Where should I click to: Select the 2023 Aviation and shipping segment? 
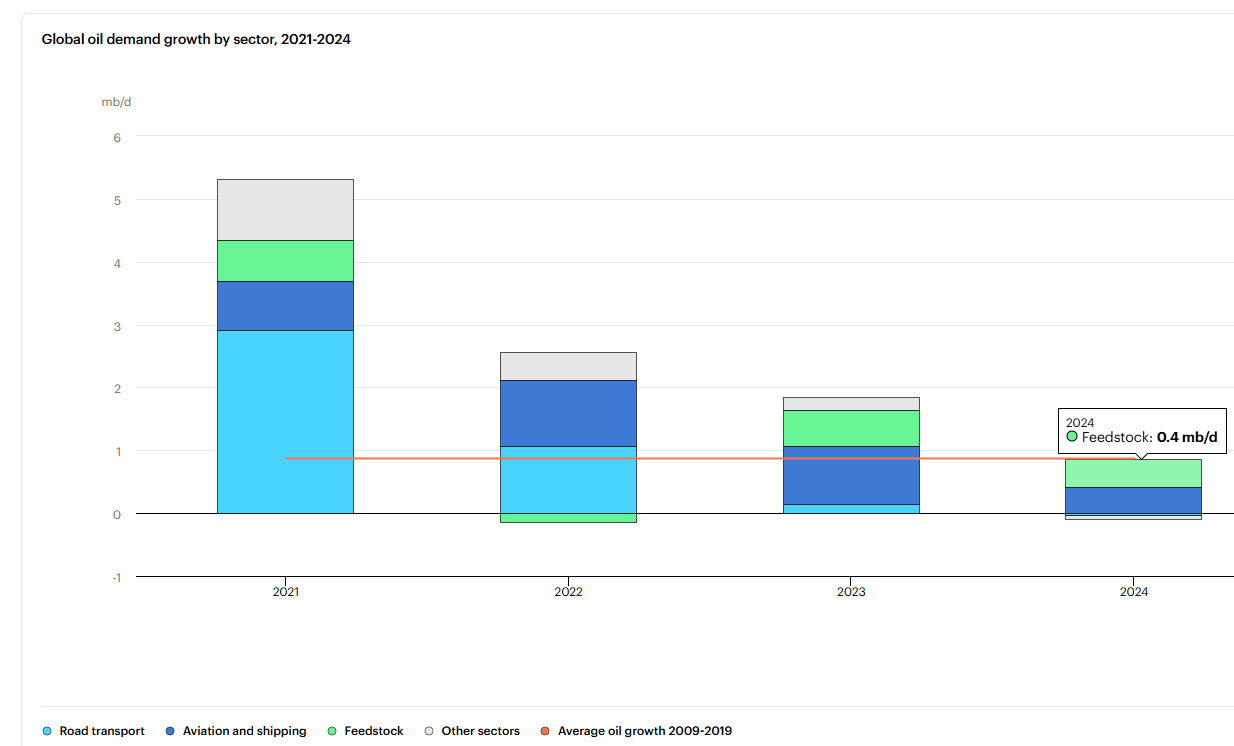click(851, 475)
